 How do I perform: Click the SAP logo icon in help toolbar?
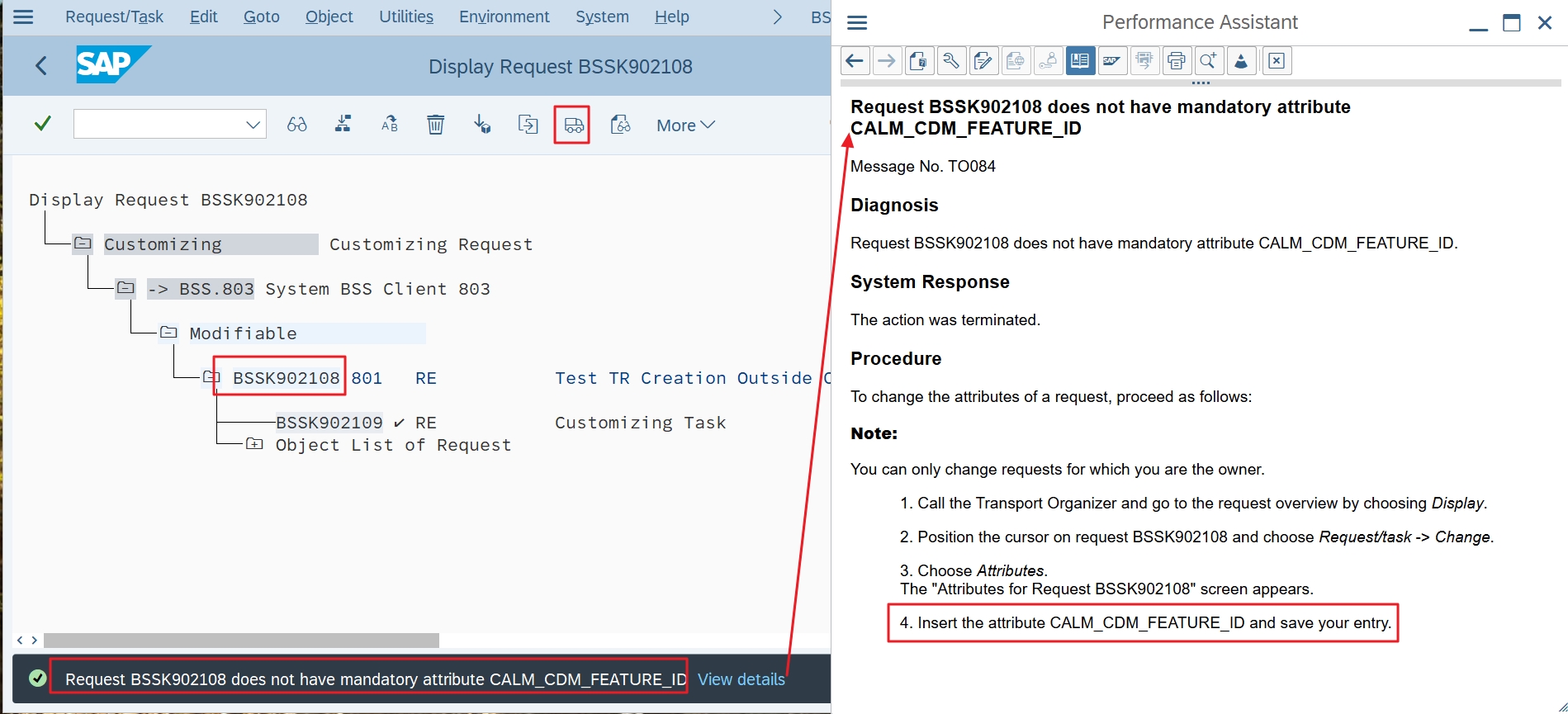(1112, 61)
